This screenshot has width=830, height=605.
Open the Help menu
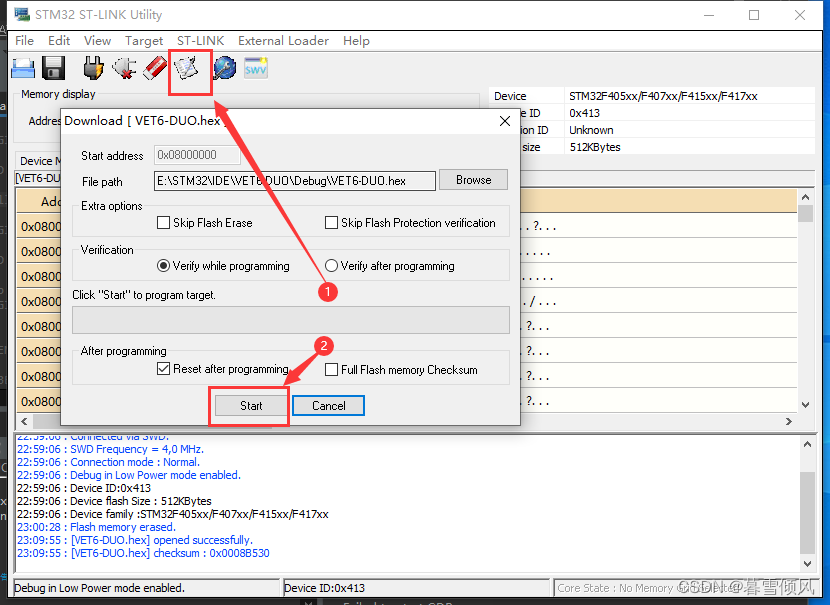pyautogui.click(x=356, y=41)
